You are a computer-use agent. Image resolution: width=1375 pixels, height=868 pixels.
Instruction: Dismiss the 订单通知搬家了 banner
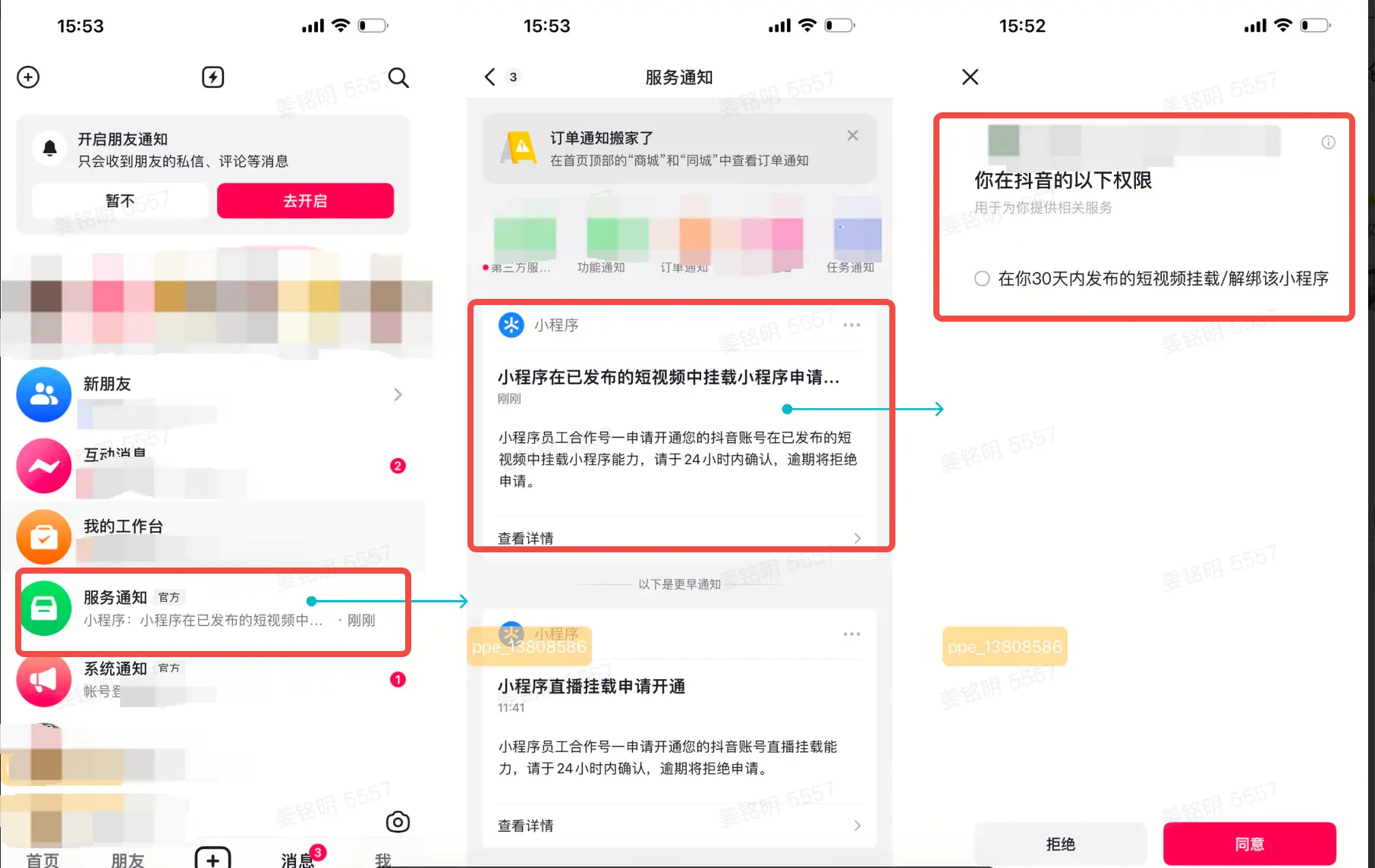(x=853, y=136)
